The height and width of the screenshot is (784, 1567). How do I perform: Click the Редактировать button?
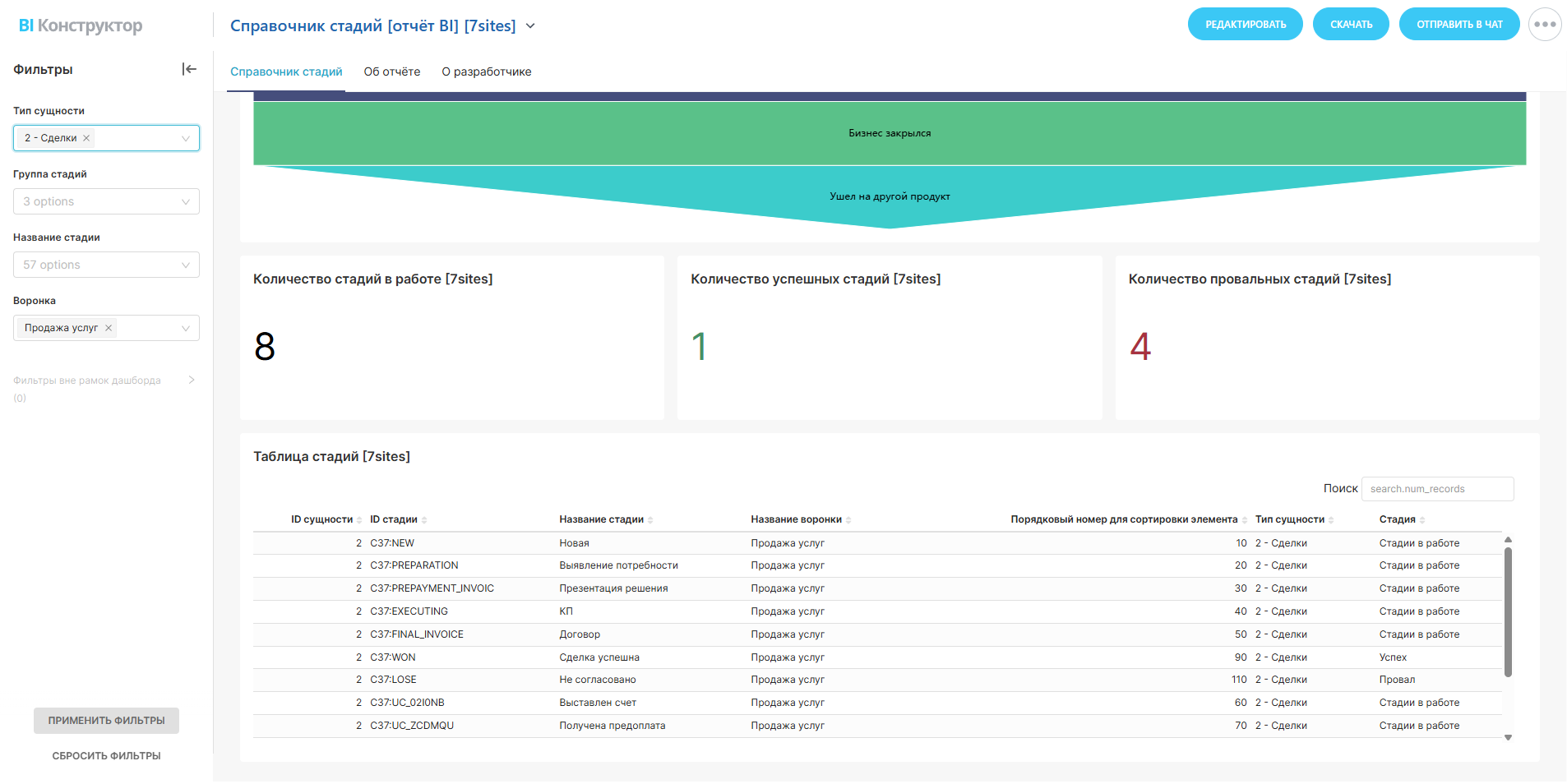tap(1245, 25)
